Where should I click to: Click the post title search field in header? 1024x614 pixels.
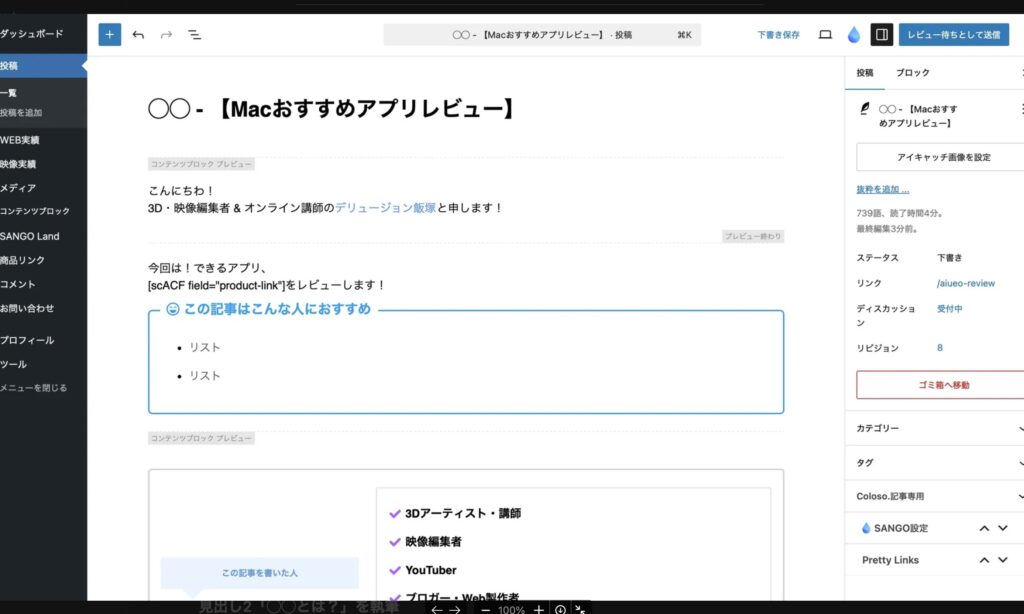click(x=542, y=34)
